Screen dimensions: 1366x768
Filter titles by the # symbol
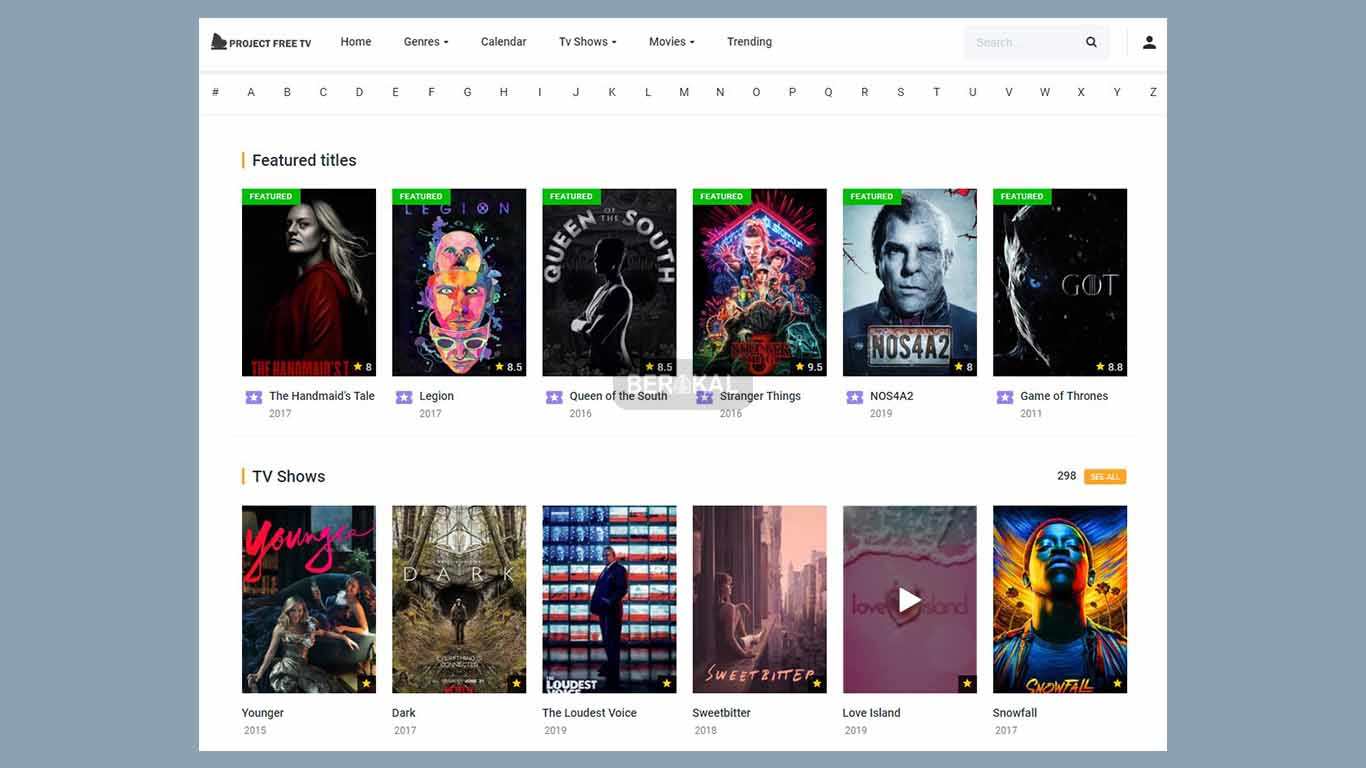coord(215,92)
